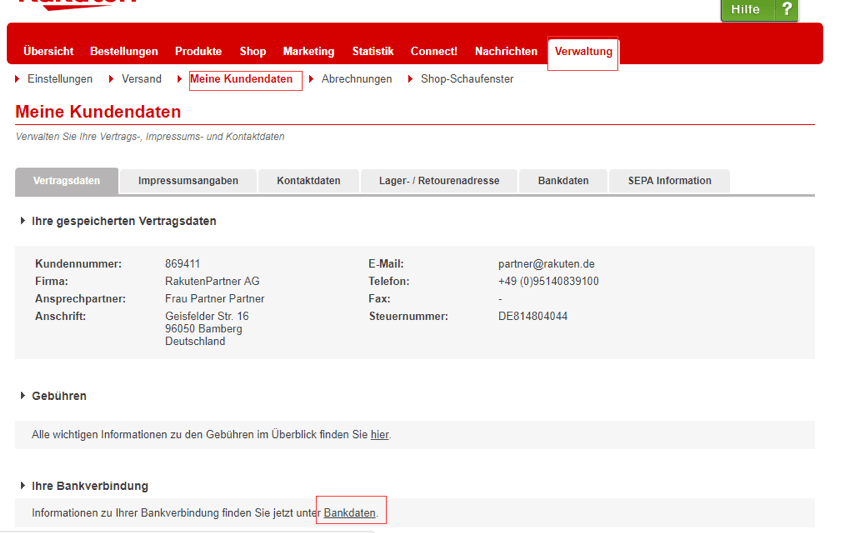Viewport: 864px width, 533px height.
Task: Select company name RakutenPartner AG
Action: pos(212,281)
